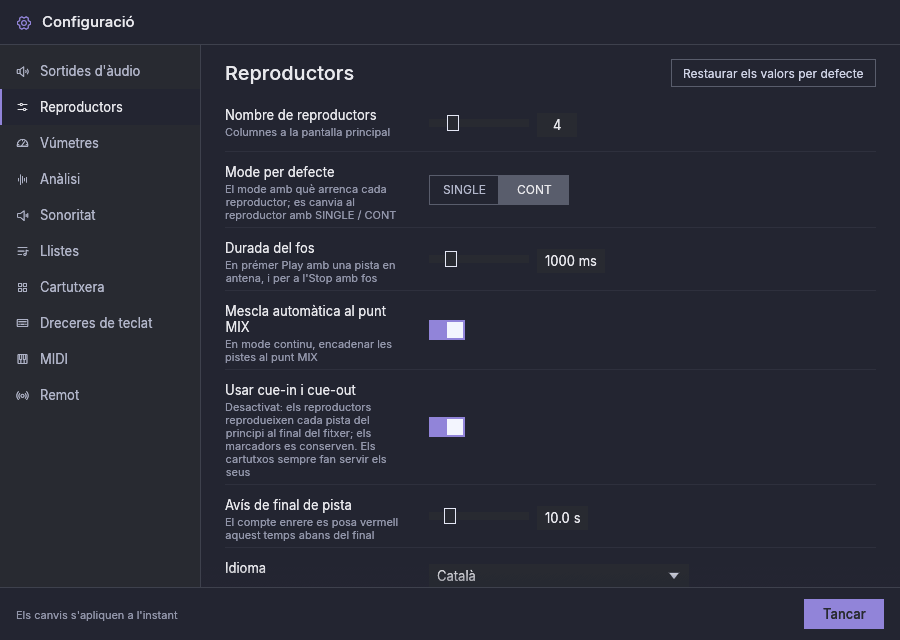Click the speaker icon for Sortides d'àudio
The image size is (900, 640).
(x=22, y=71)
